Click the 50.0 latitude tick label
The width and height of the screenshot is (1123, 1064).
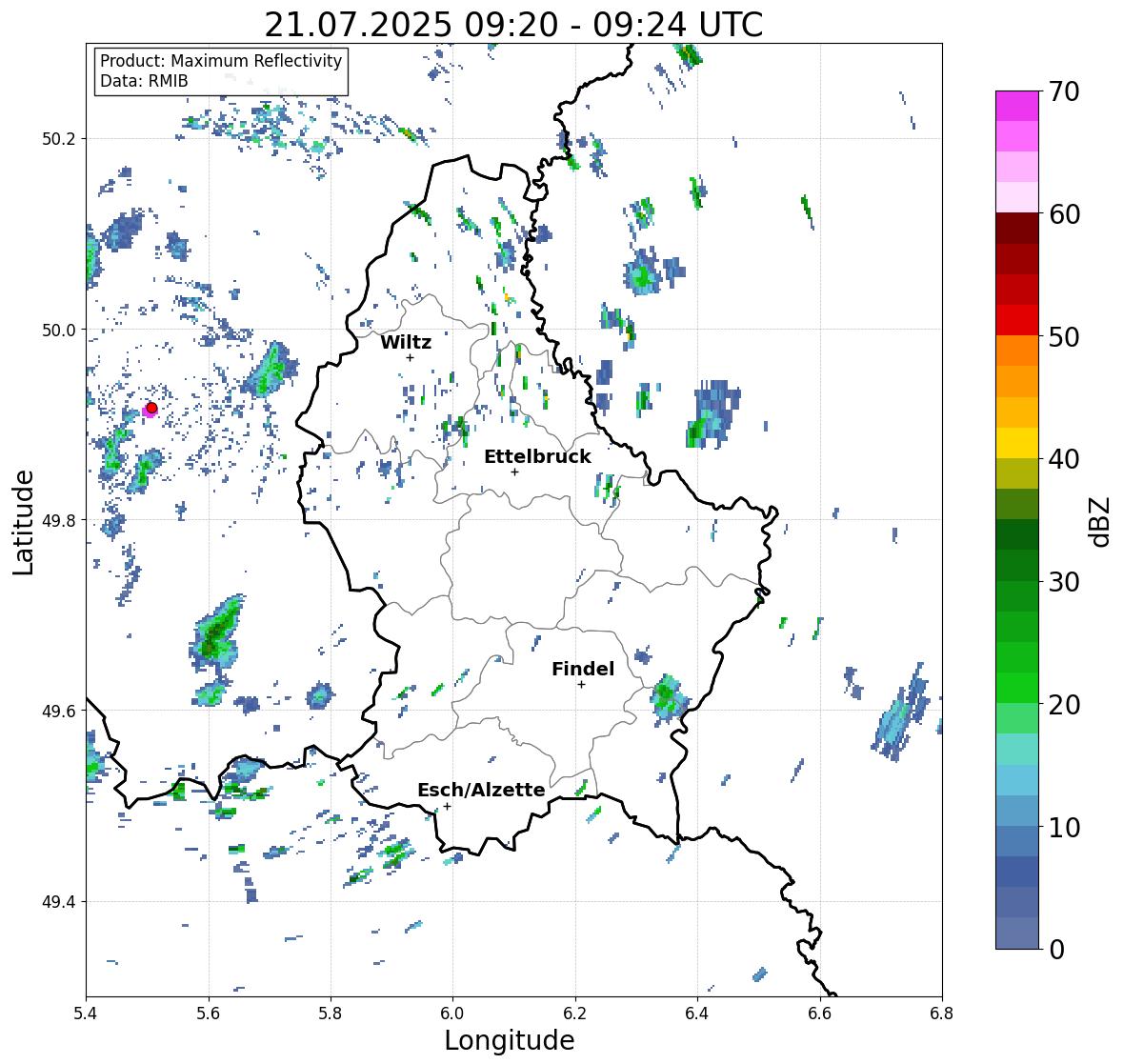[59, 331]
